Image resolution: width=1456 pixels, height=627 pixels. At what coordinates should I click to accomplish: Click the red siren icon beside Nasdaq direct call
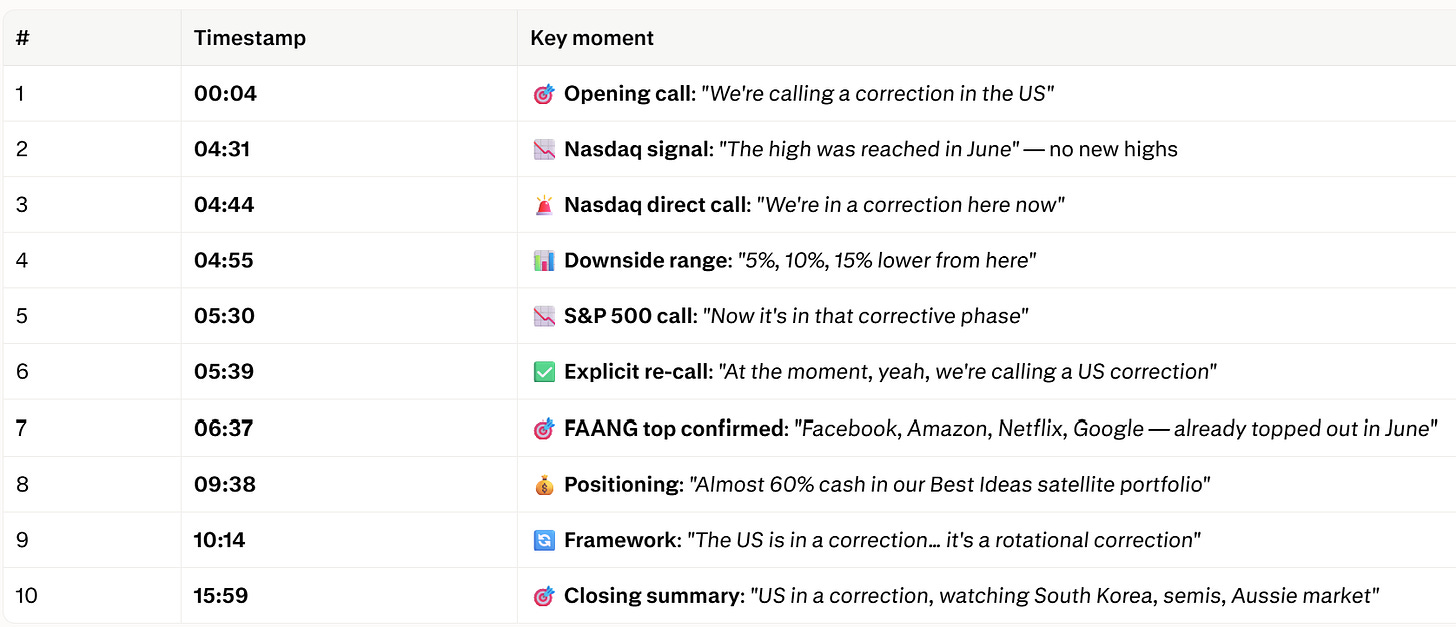click(544, 205)
